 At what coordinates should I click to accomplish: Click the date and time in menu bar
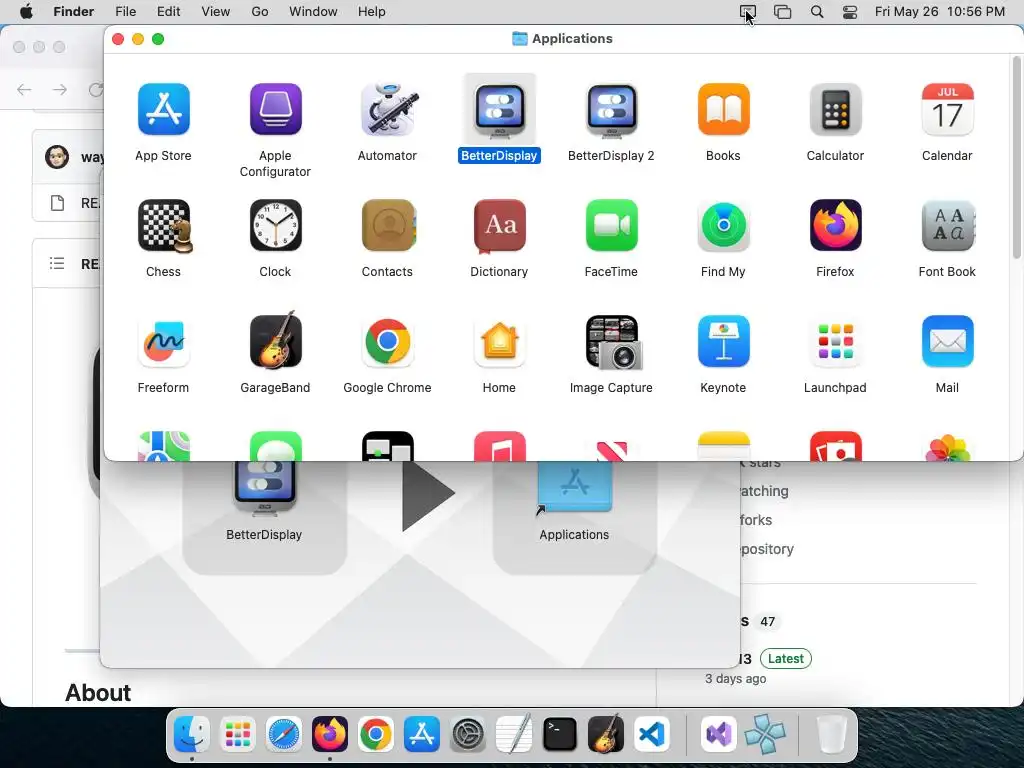[x=940, y=11]
